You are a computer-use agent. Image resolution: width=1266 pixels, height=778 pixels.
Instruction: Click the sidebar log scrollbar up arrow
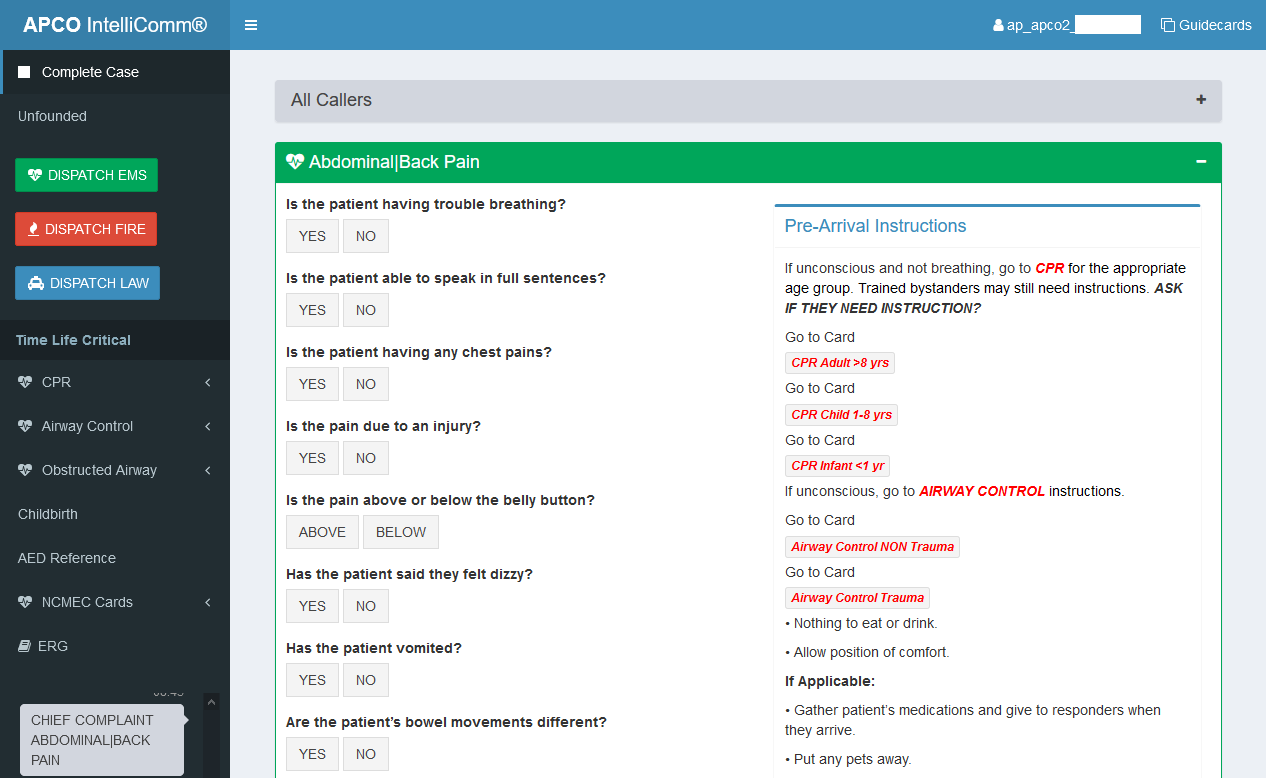pyautogui.click(x=211, y=703)
